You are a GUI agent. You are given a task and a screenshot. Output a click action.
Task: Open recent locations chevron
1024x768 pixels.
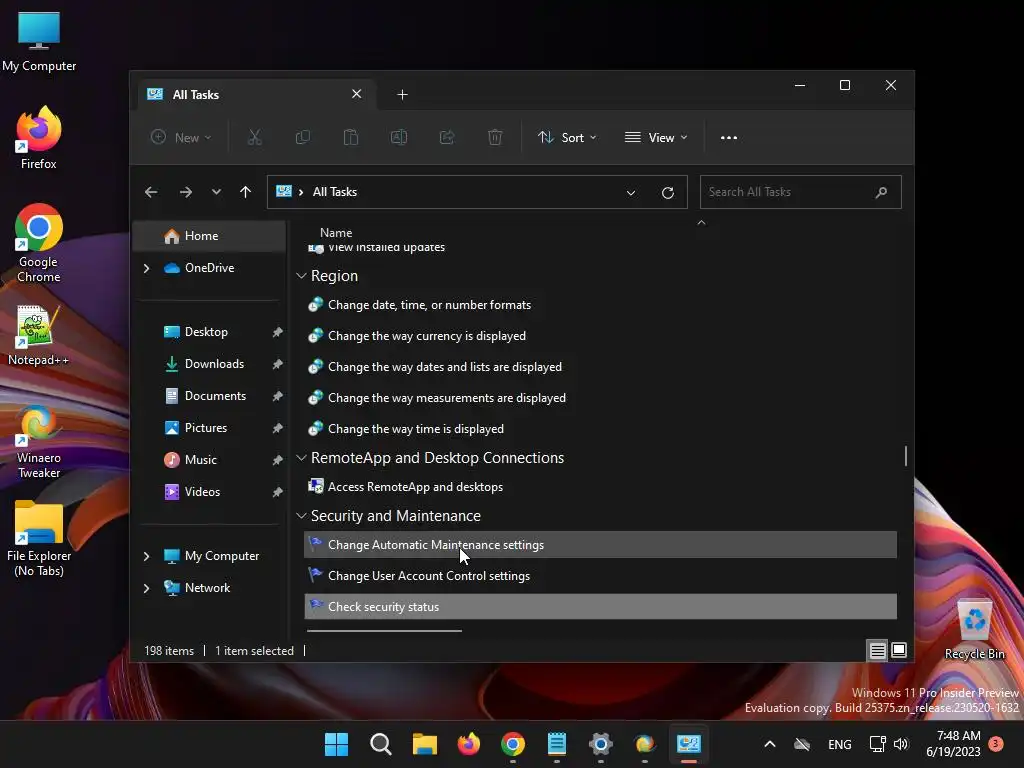tap(216, 192)
